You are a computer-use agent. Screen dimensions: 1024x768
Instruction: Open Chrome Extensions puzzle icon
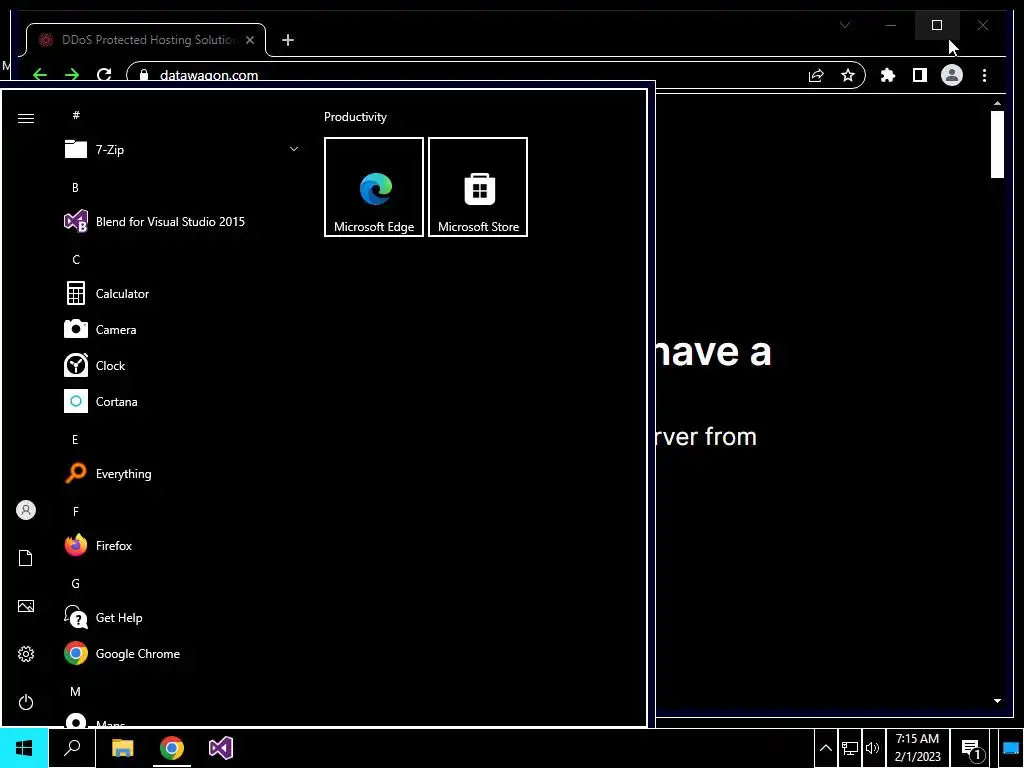888,76
